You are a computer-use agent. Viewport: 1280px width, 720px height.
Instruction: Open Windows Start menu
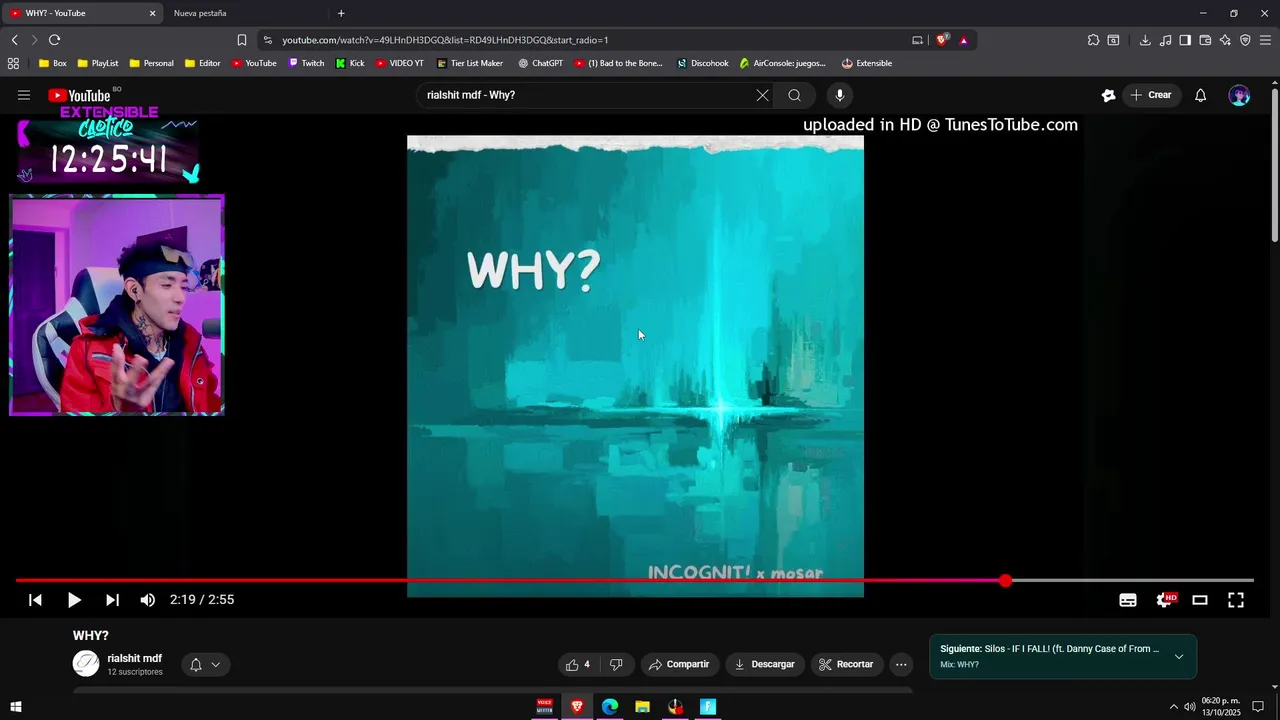(15, 707)
